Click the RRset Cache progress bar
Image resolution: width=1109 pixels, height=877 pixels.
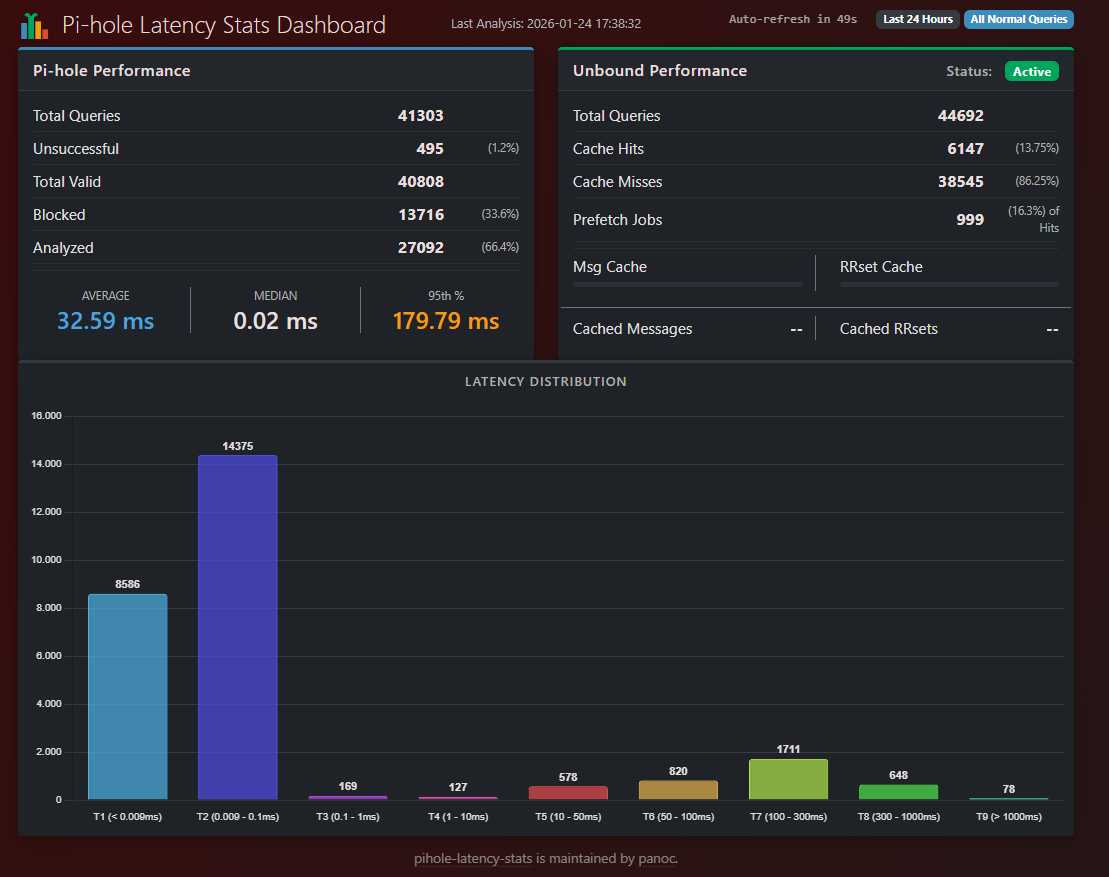click(x=948, y=285)
